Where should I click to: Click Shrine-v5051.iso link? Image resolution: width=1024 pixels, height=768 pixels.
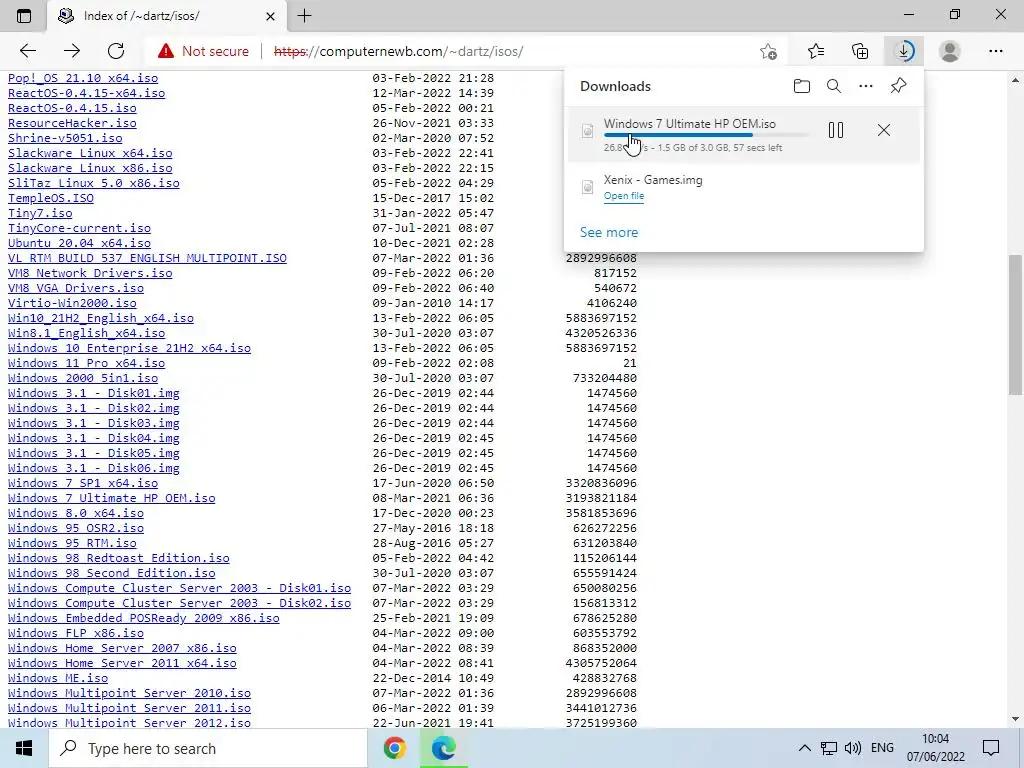pyautogui.click(x=65, y=138)
